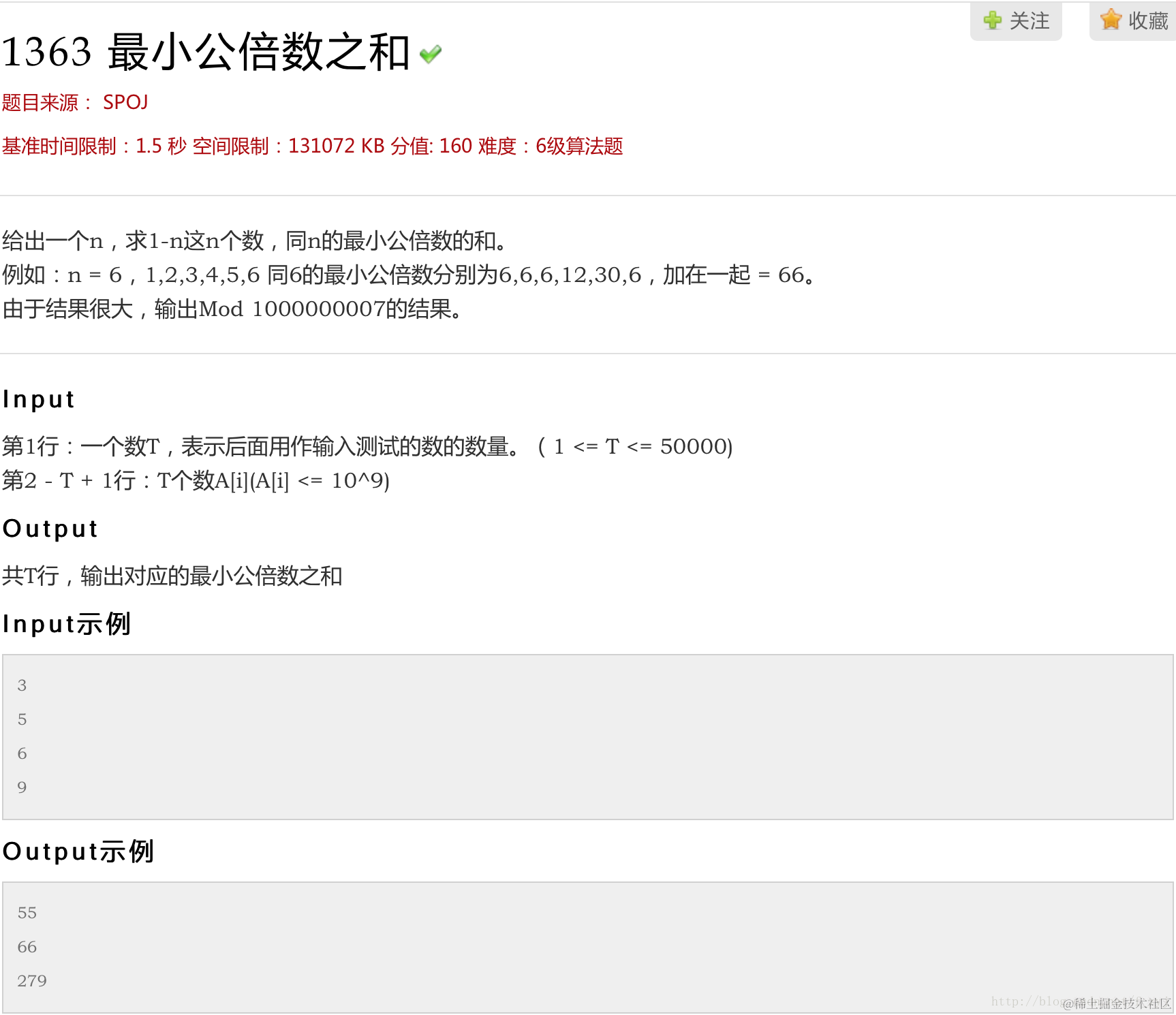This screenshot has width=1176, height=1015.
Task: Click sample output value 55
Action: 27,913
